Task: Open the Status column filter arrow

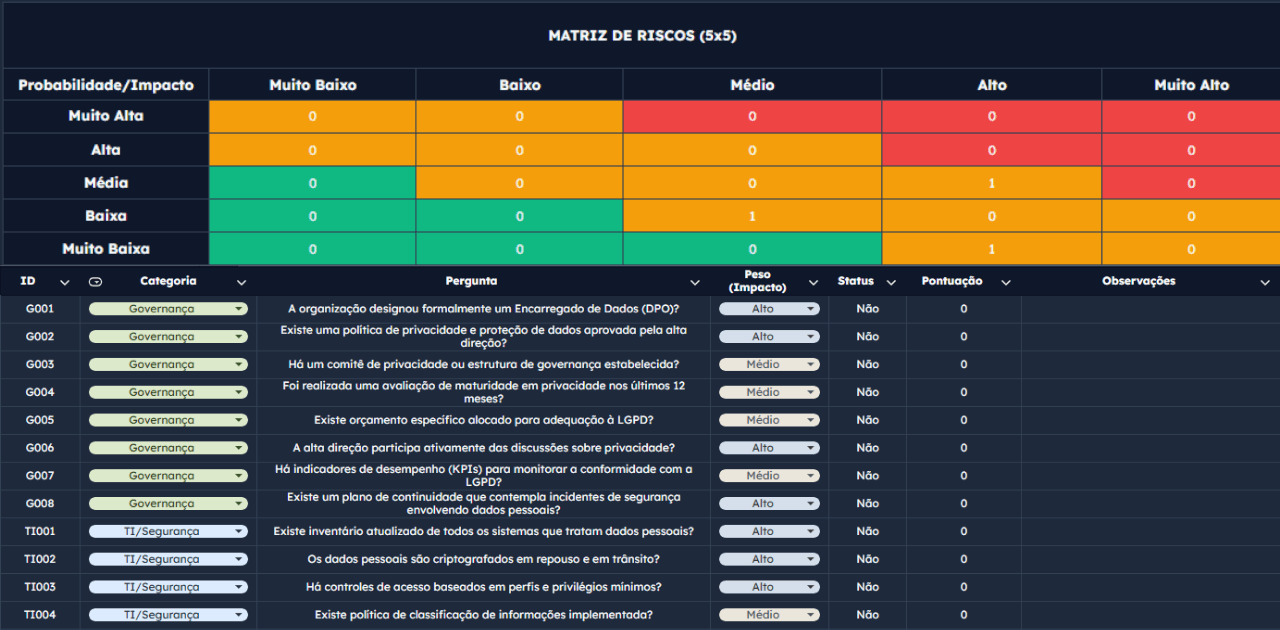Action: [x=891, y=282]
